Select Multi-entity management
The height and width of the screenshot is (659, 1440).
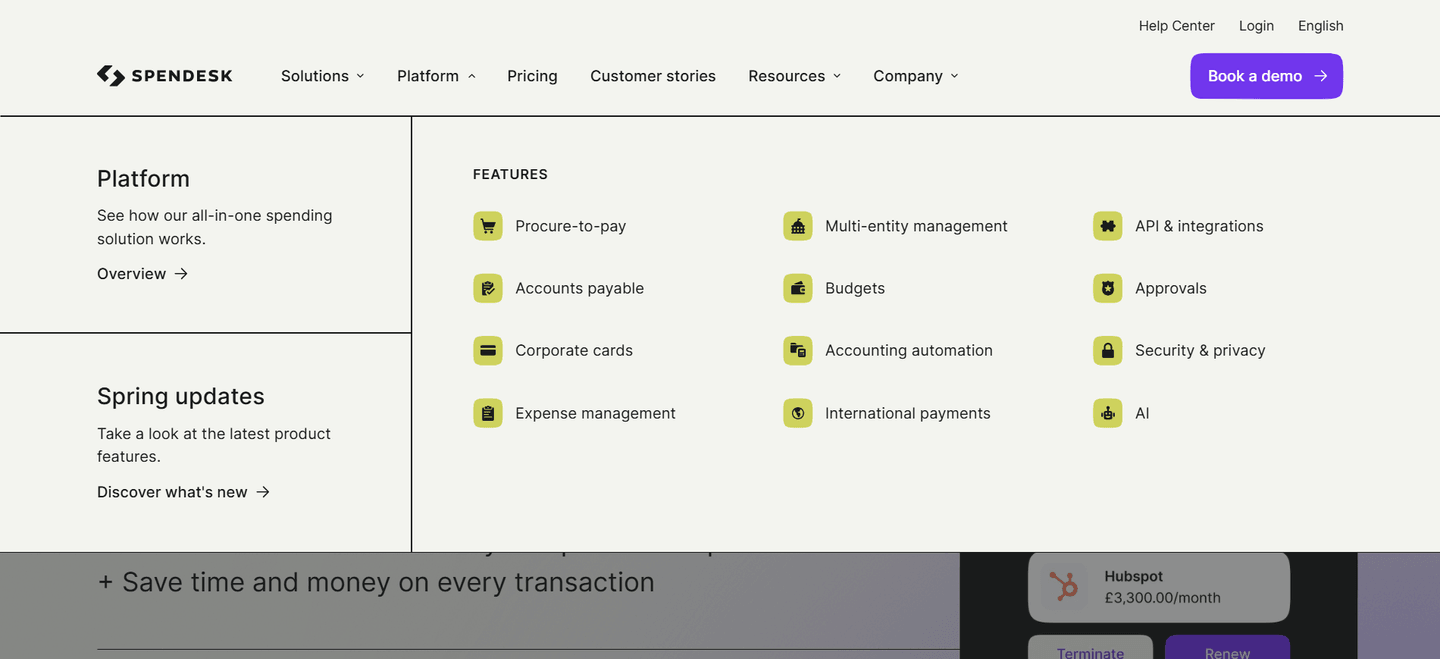click(x=895, y=226)
